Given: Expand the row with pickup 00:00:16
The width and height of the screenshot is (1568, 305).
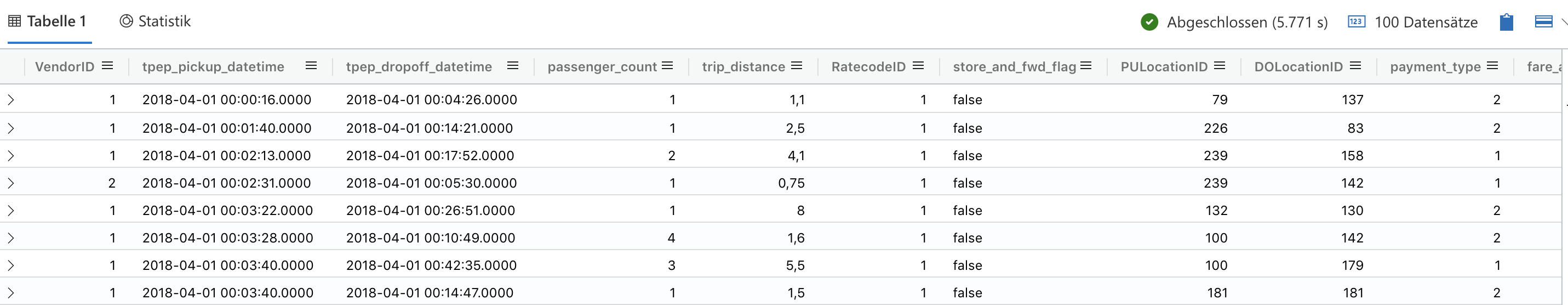Looking at the screenshot, I should [11, 99].
